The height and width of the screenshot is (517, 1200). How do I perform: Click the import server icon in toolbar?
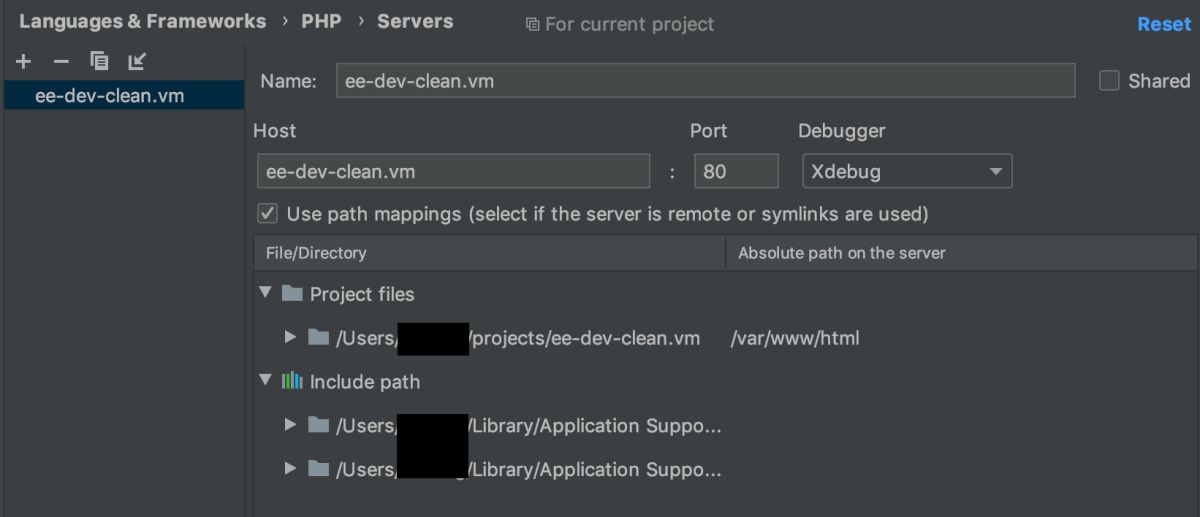click(137, 62)
